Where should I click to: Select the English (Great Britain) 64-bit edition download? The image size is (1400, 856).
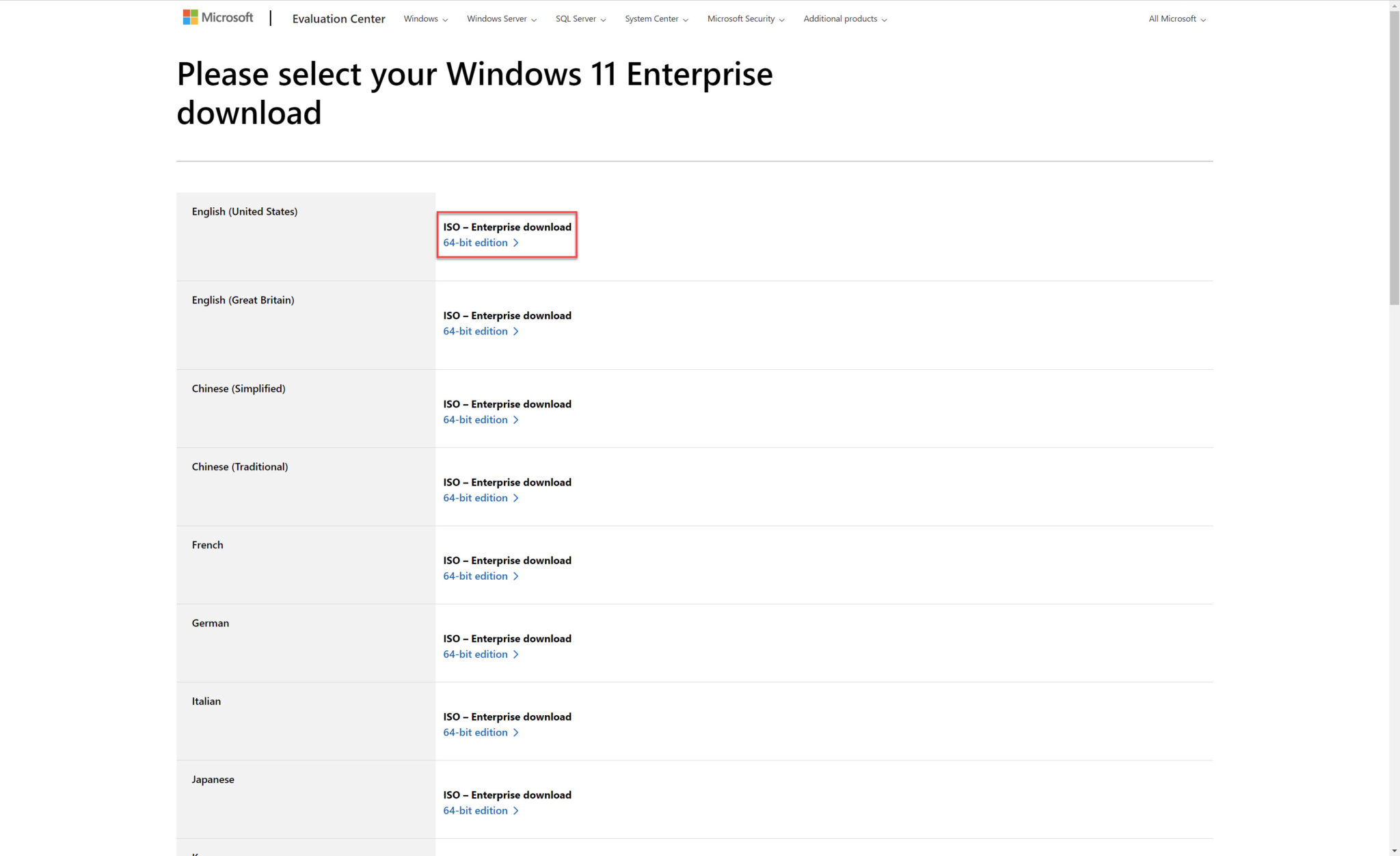475,331
